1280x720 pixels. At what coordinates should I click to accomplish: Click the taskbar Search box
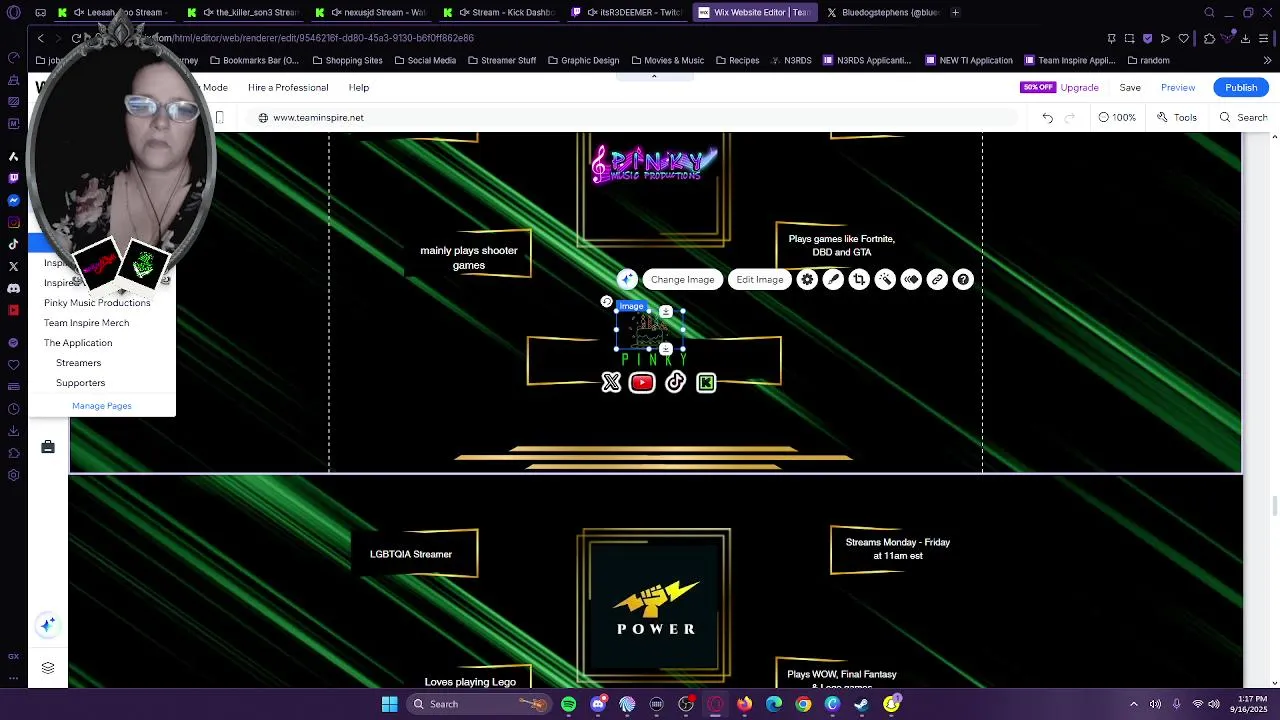(x=479, y=704)
